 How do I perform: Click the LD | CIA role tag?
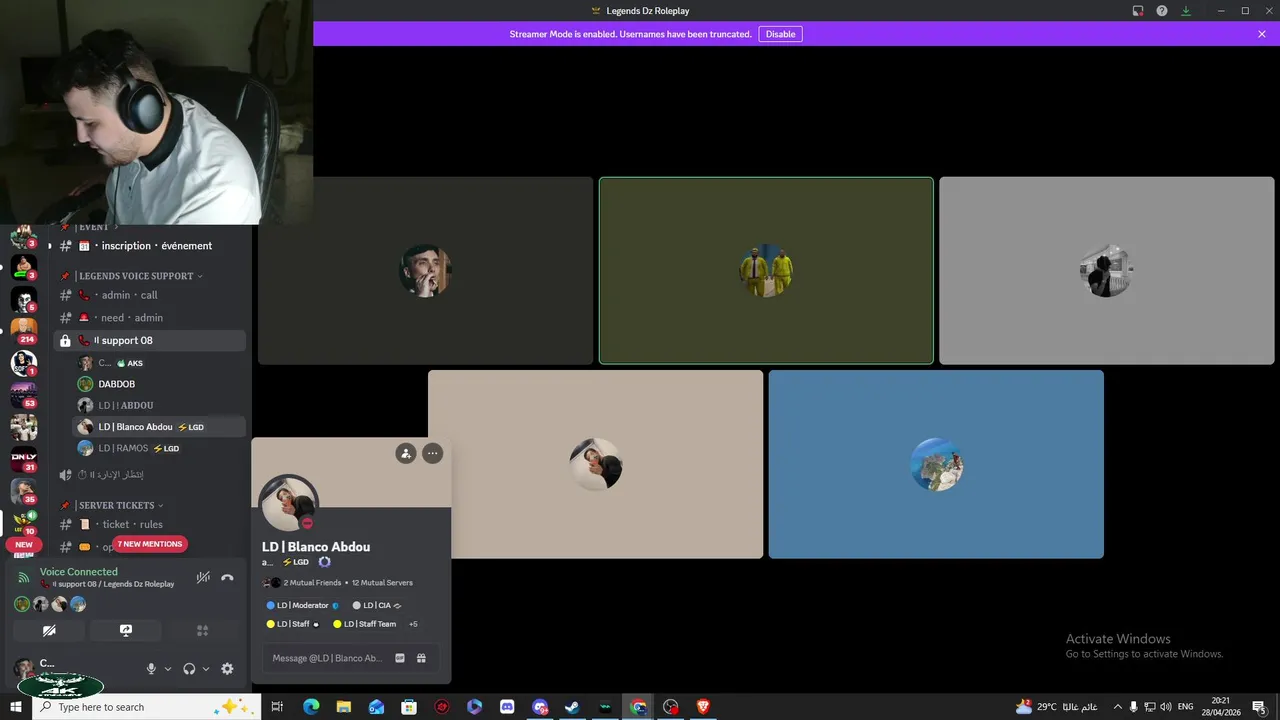pos(377,605)
